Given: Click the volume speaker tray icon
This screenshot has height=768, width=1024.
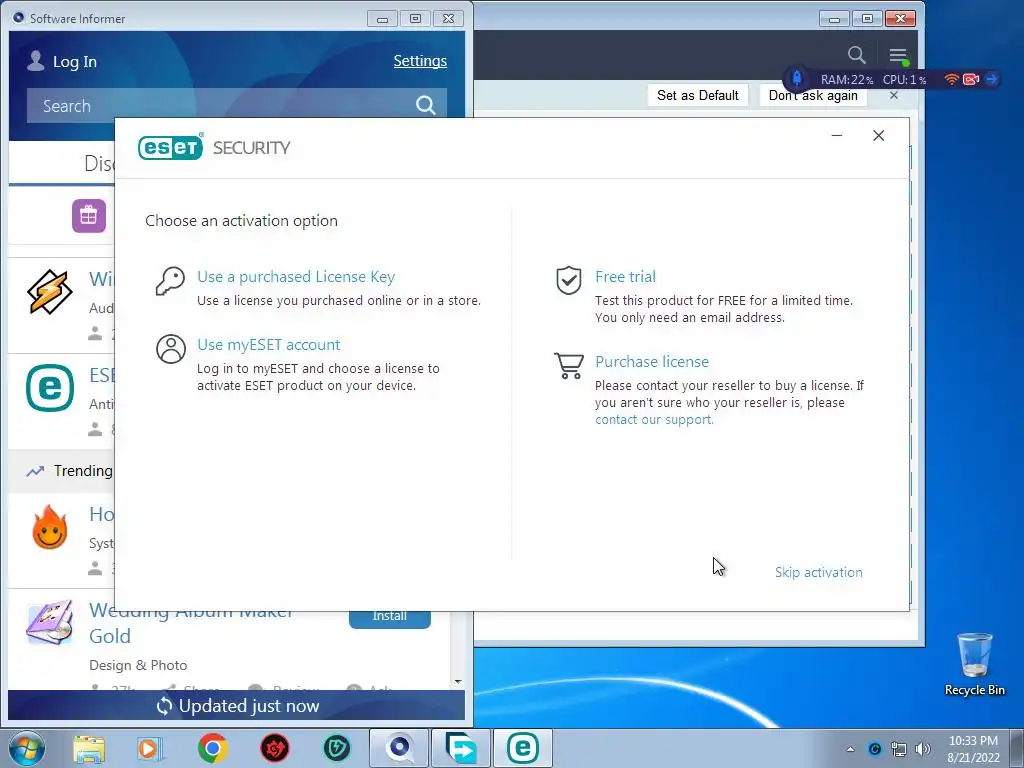Looking at the screenshot, I should 922,749.
